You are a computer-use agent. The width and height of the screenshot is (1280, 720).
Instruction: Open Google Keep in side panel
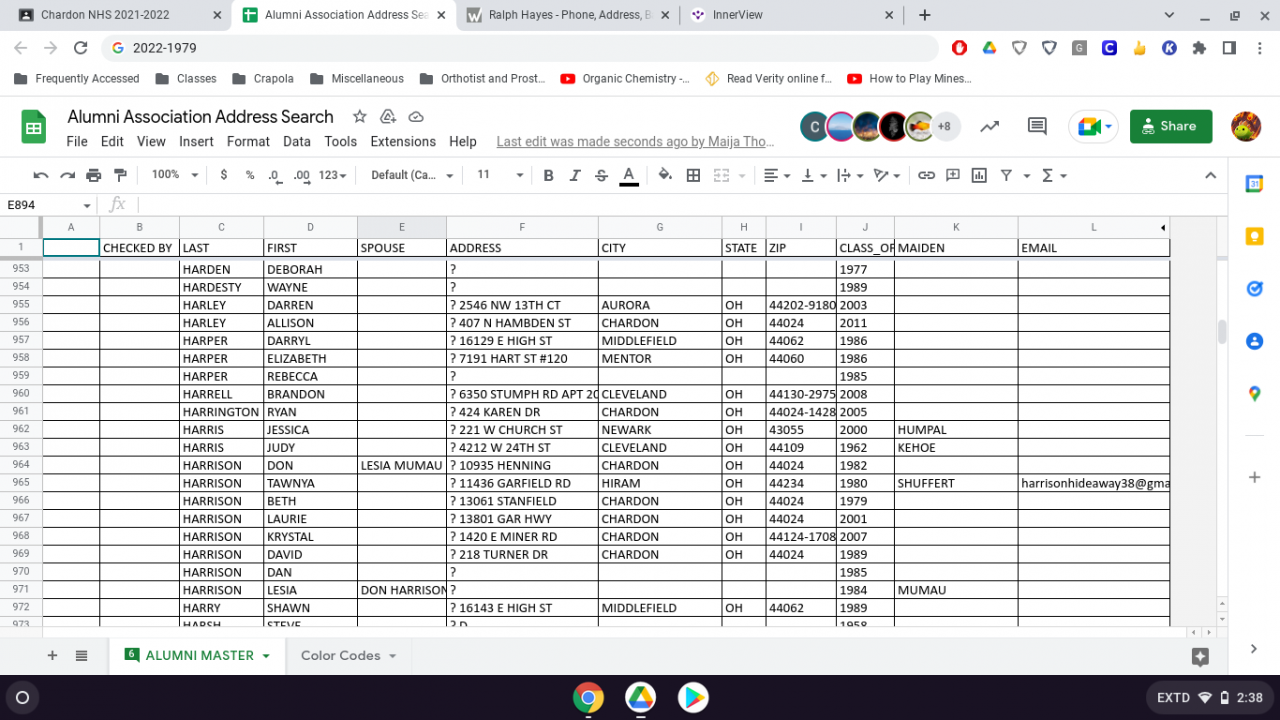point(1254,236)
